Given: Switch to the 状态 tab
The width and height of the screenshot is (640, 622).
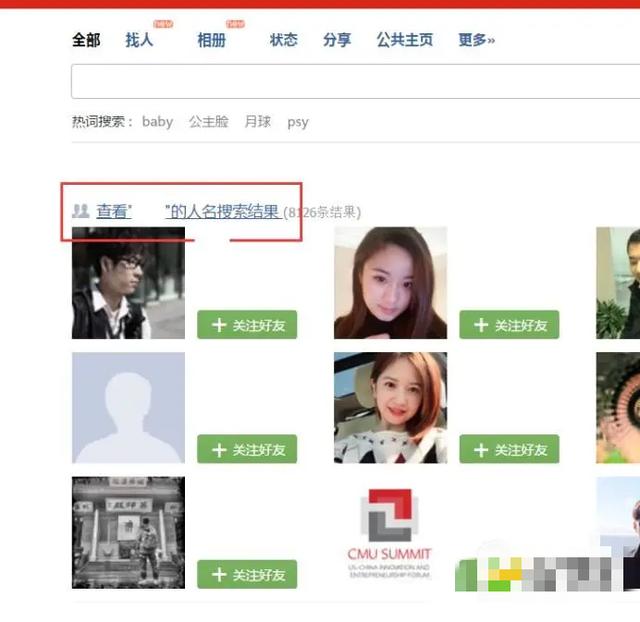Looking at the screenshot, I should coord(283,40).
